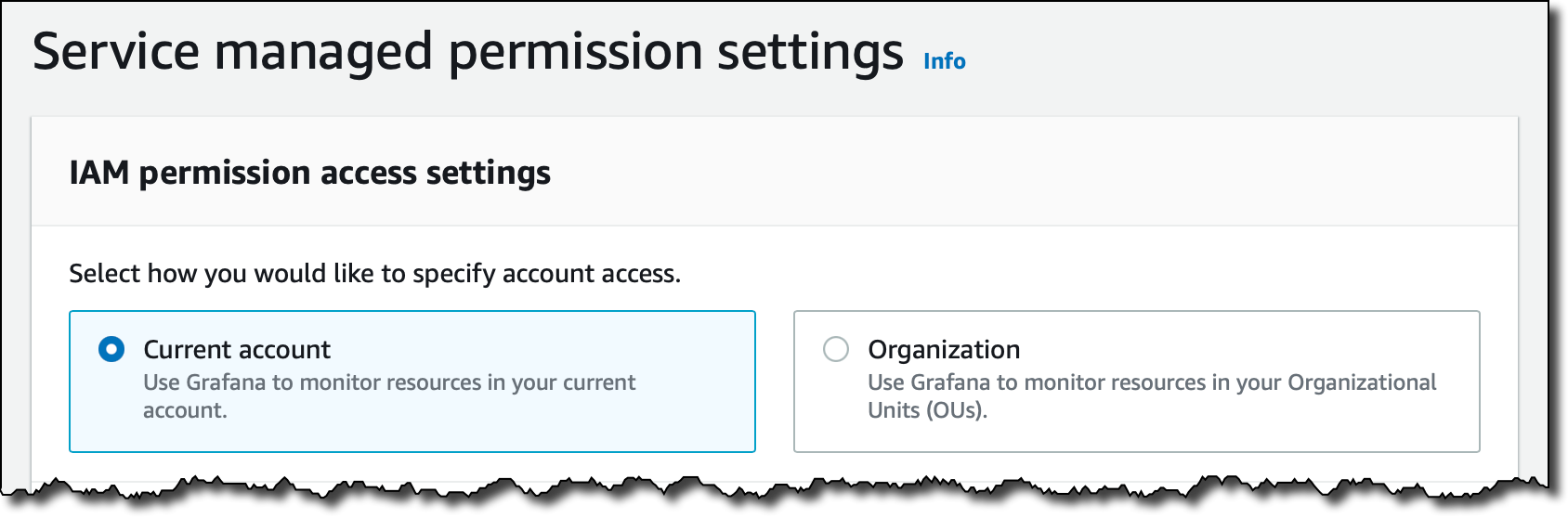Click the "account." text ending the Current account description

click(x=185, y=410)
